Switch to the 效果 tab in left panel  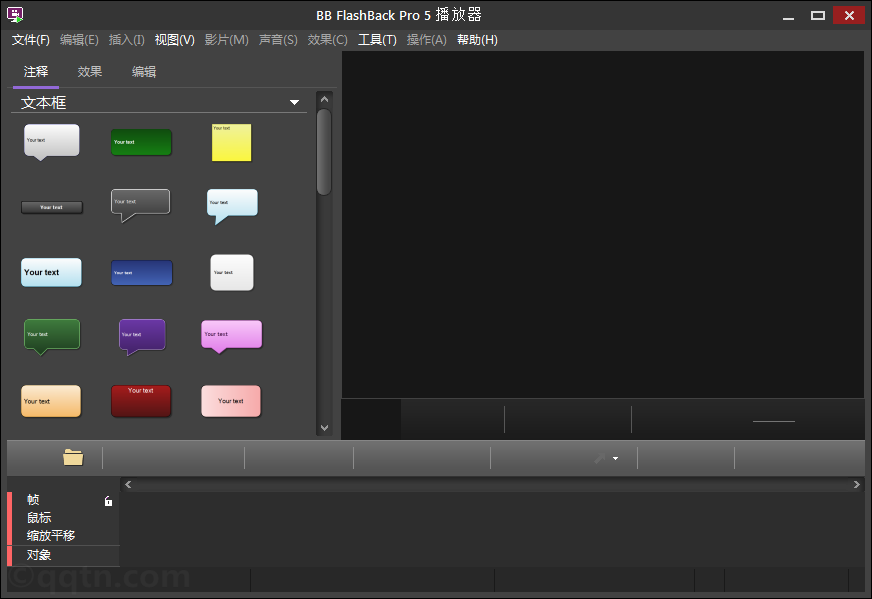(90, 72)
